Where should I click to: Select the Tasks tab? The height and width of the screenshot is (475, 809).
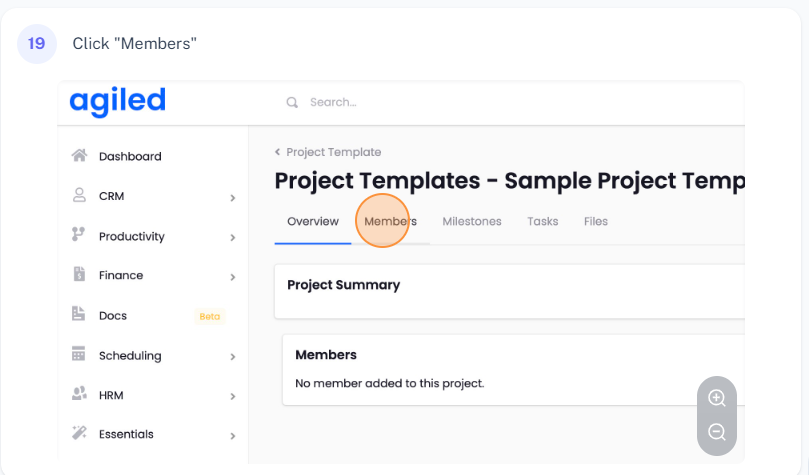coord(543,221)
